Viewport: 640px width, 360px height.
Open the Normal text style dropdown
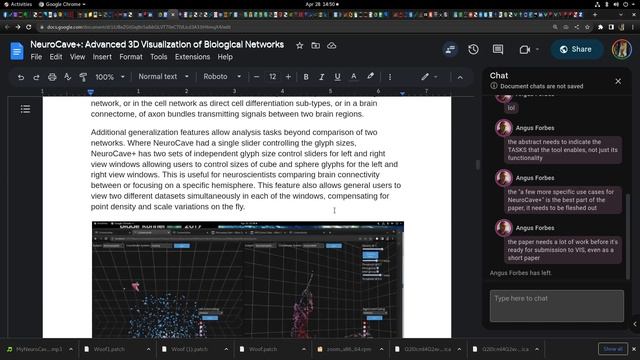tap(163, 77)
